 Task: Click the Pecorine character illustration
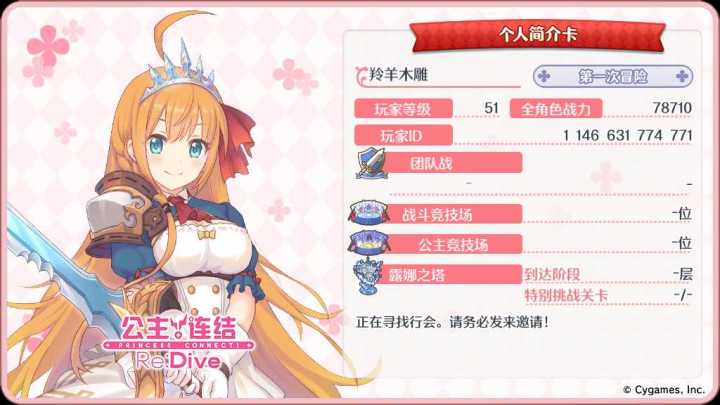pyautogui.click(x=174, y=207)
